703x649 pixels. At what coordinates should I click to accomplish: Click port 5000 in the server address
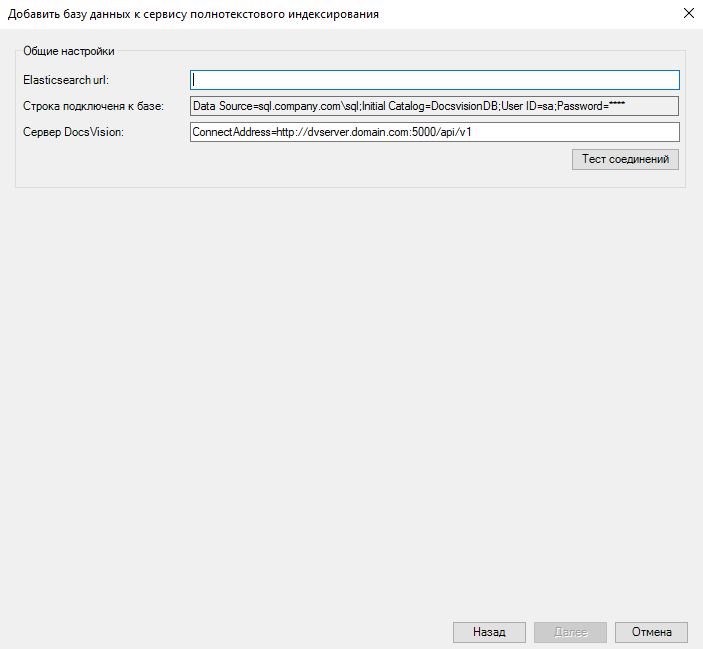click(x=425, y=132)
